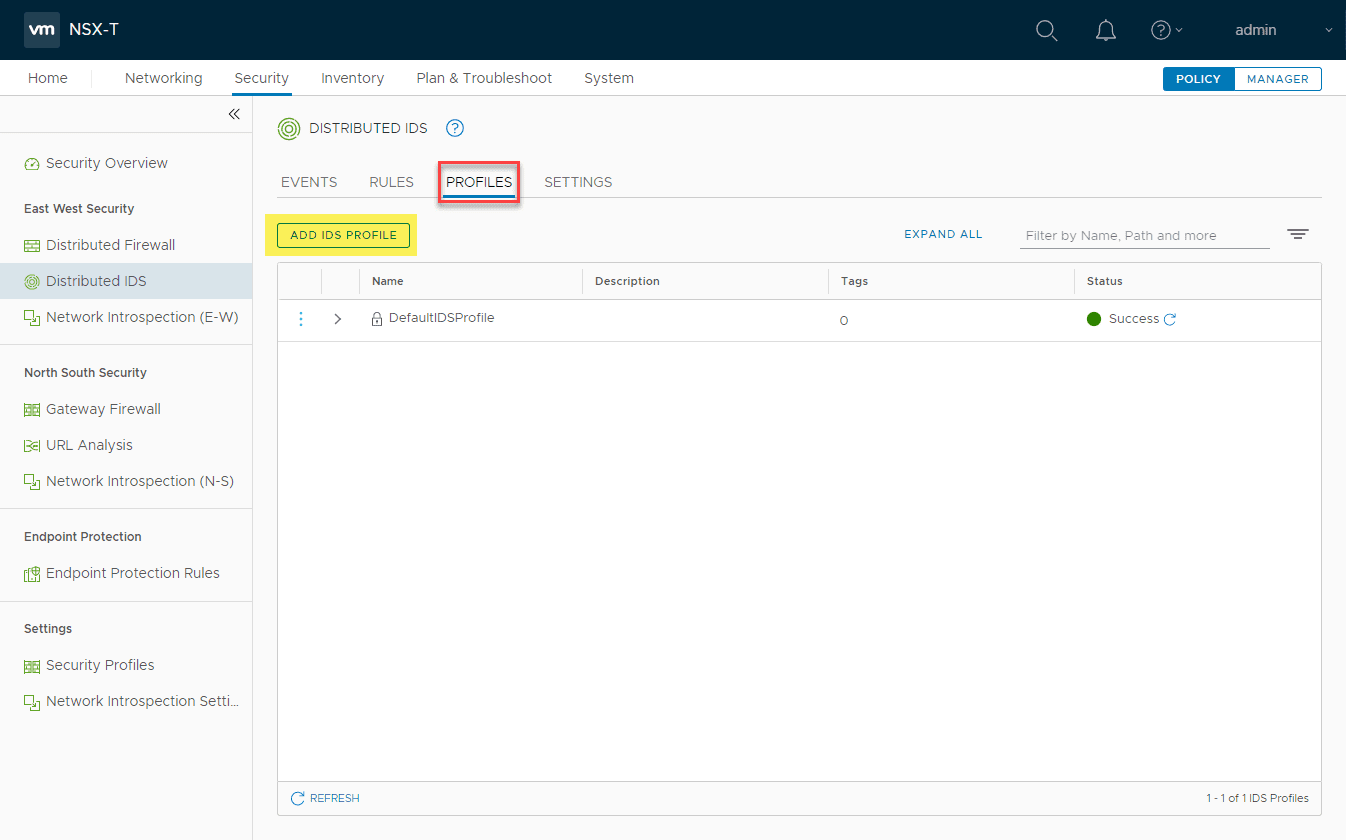Image resolution: width=1346 pixels, height=840 pixels.
Task: Open the DefaultIDSProfile actions menu
Action: click(x=301, y=319)
